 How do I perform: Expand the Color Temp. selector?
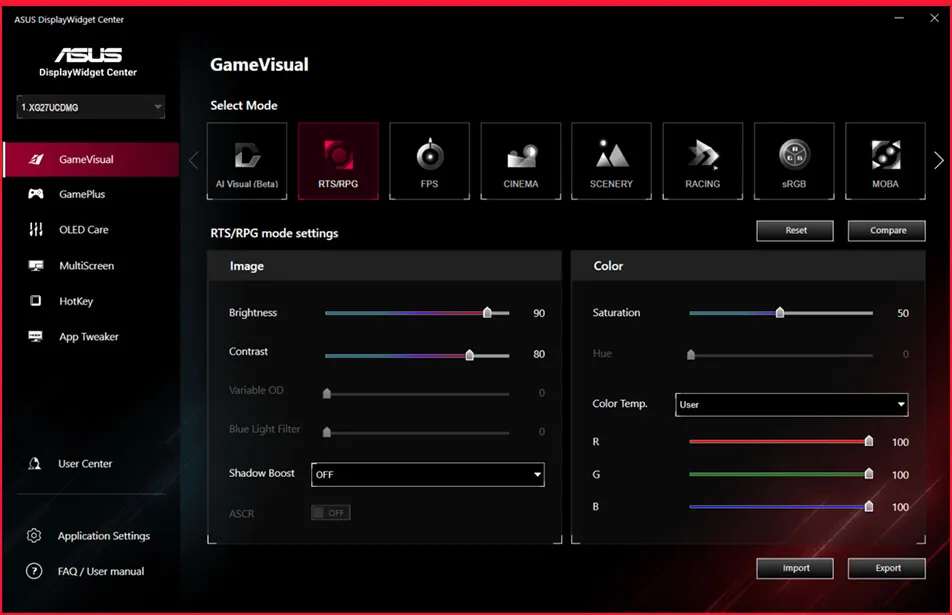point(791,404)
